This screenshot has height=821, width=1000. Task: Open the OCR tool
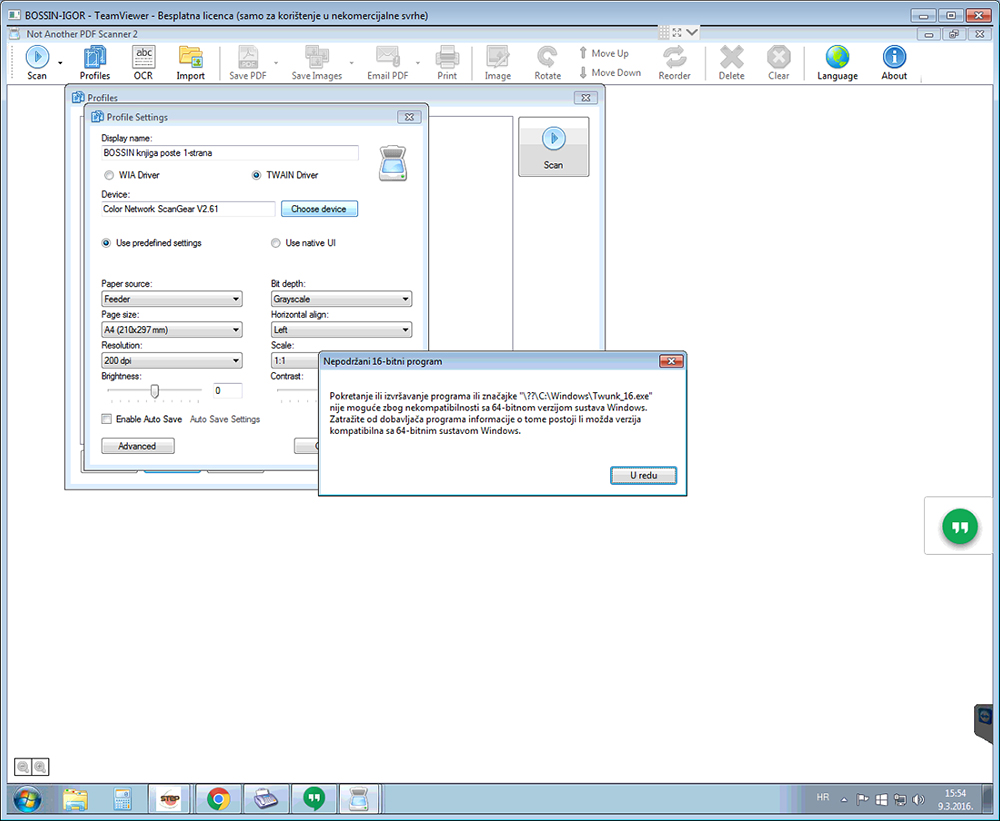[x=144, y=62]
